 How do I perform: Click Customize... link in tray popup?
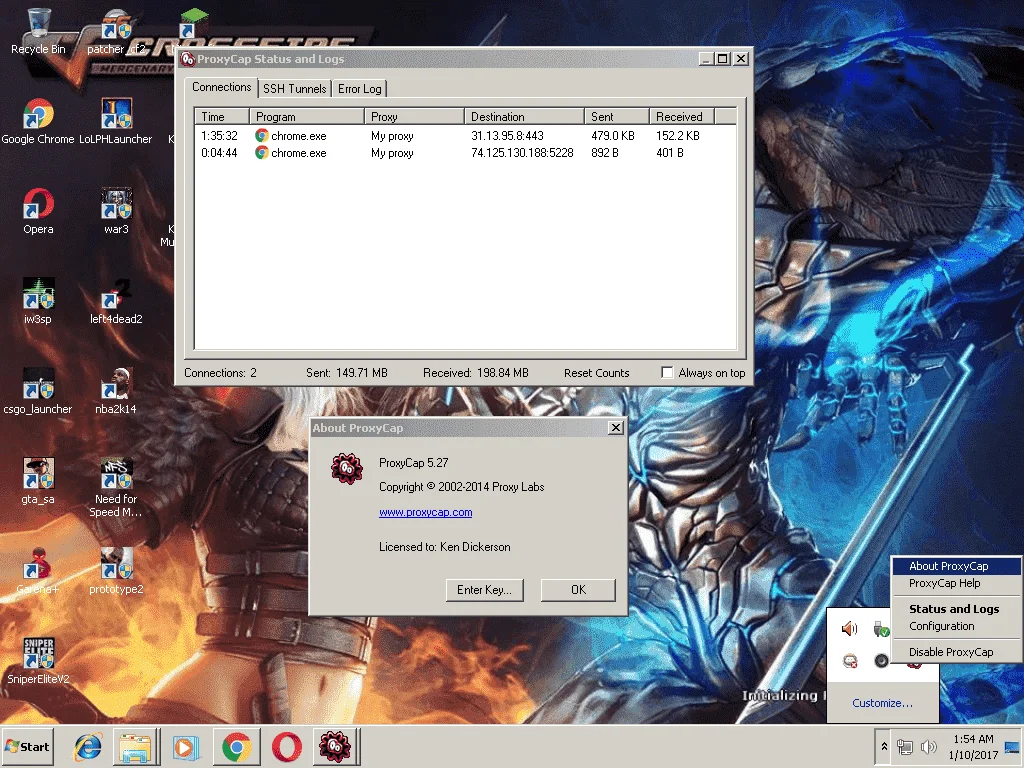[882, 703]
